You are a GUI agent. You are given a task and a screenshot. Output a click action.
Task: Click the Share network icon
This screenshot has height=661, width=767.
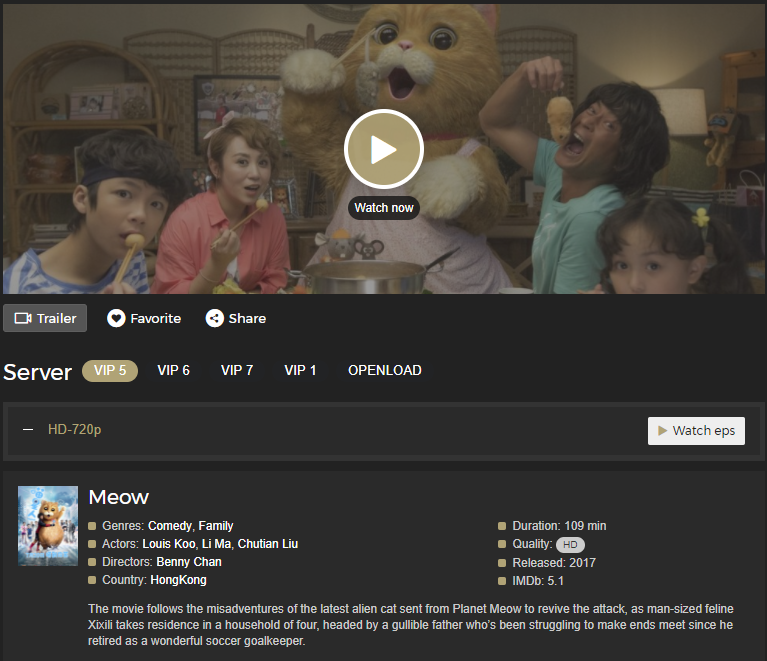coord(214,319)
